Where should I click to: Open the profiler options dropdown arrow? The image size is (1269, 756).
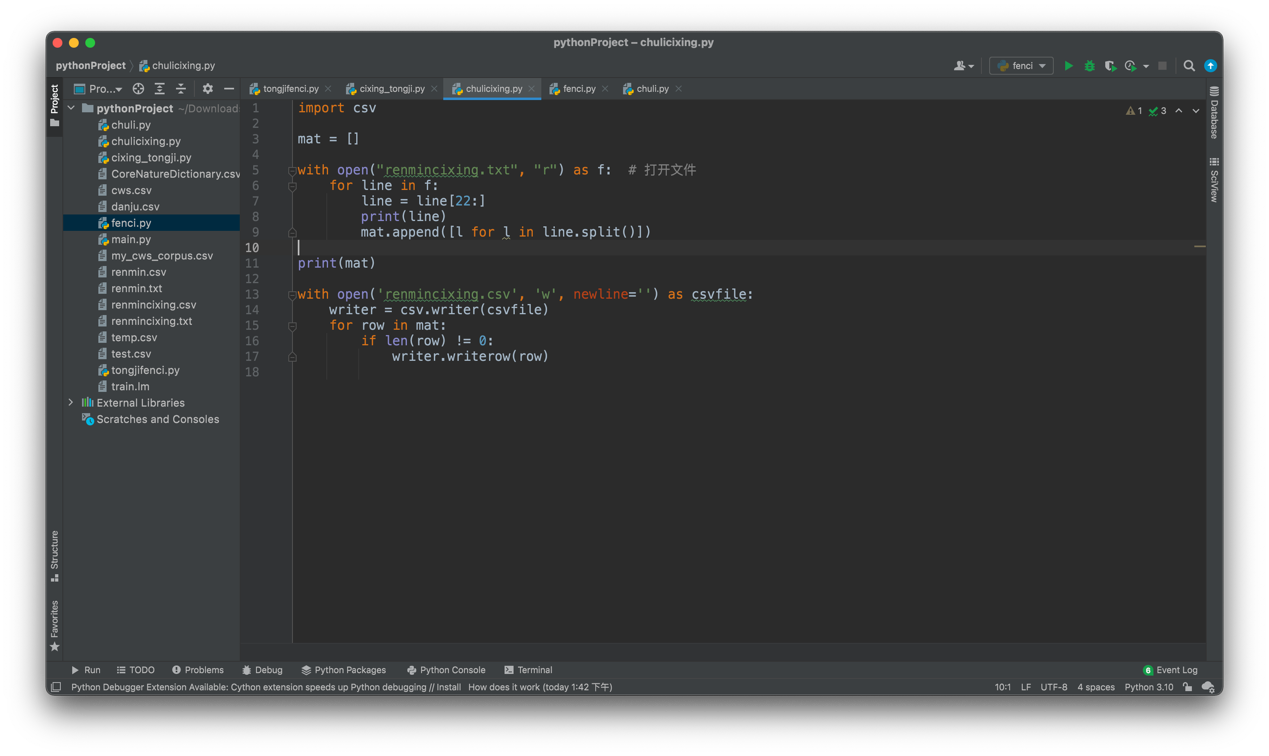(1146, 66)
